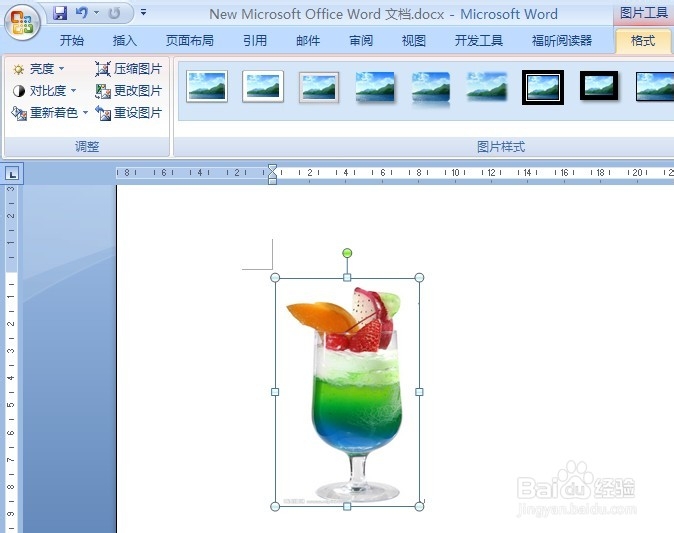Apply the third metal frame picture style

coord(319,87)
